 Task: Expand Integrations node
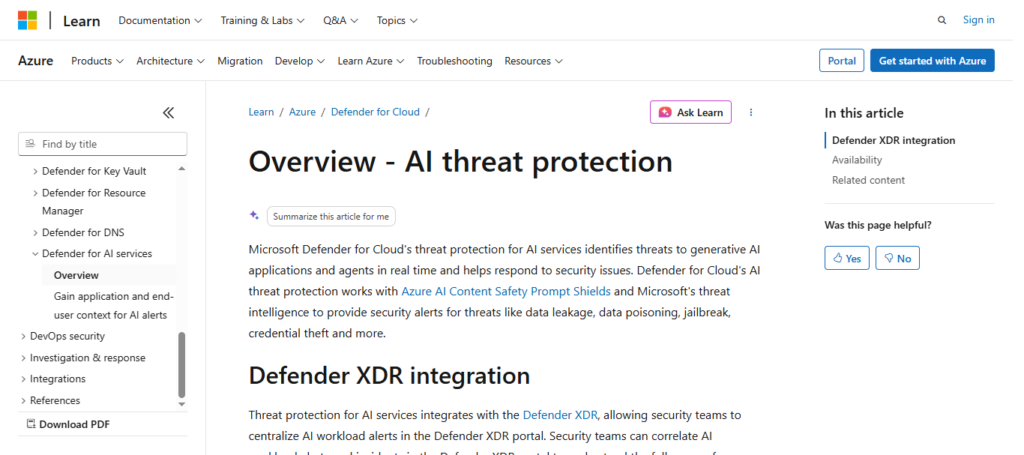click(x=24, y=379)
